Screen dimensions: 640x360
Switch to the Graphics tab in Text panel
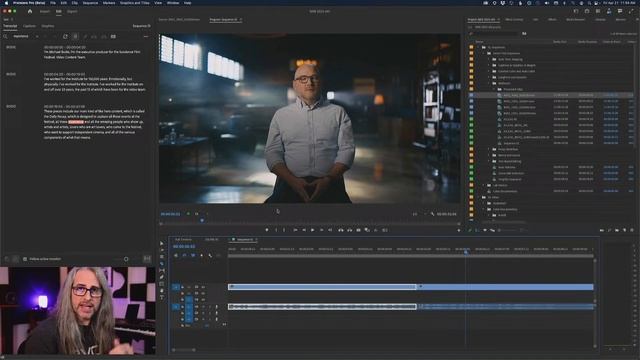coord(48,26)
